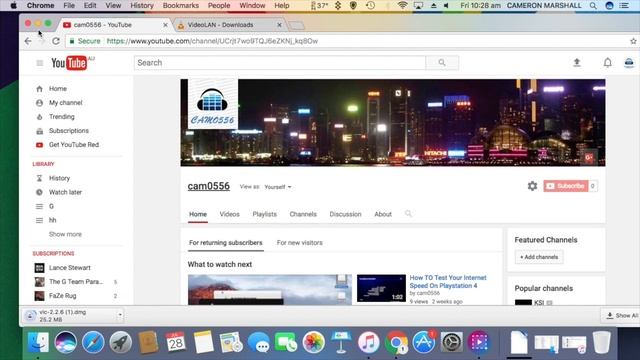Screen dimensions: 640x360
Task: Open the 1:02 video thumbnail
Action: pyautogui.click(x=381, y=288)
